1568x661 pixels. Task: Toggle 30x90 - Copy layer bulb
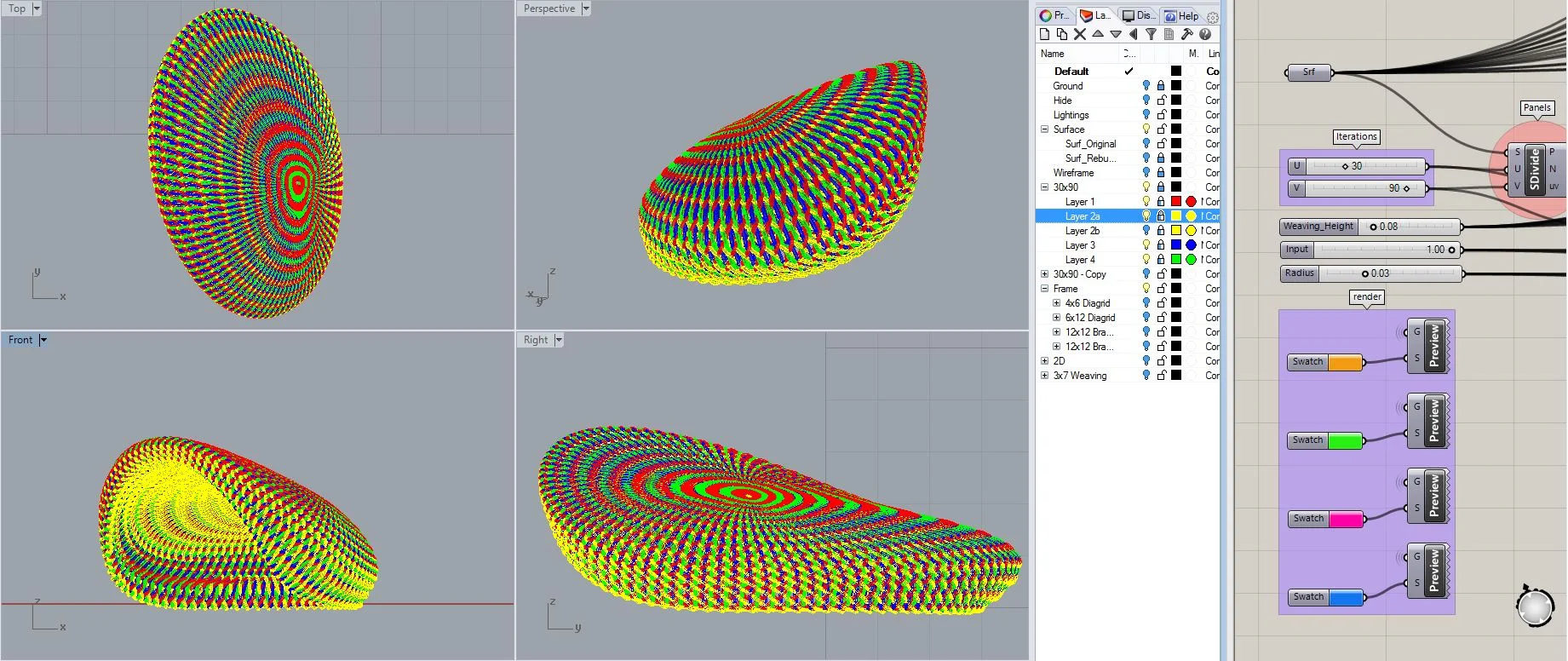(x=1146, y=274)
